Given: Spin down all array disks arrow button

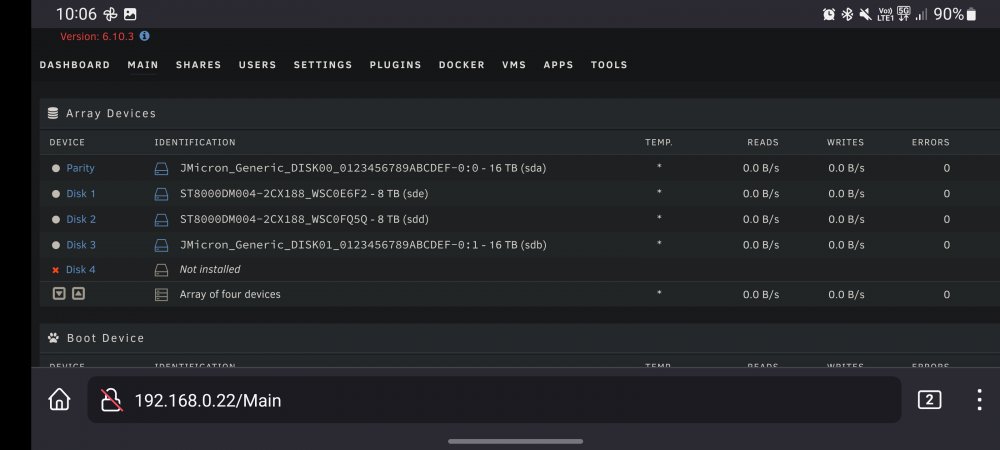Looking at the screenshot, I should pyautogui.click(x=59, y=294).
